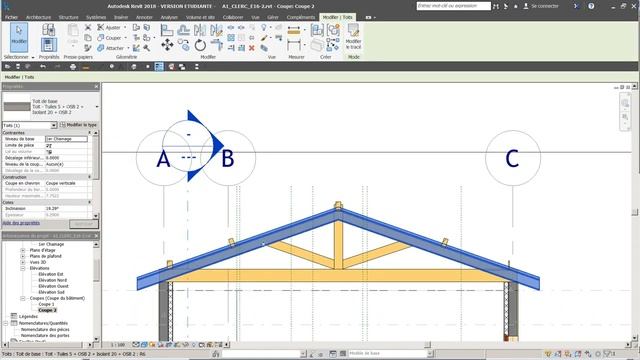Screen dimensions: 640x360
Task: Click the Type Properties icon above Propriétés
Action: pos(49,29)
